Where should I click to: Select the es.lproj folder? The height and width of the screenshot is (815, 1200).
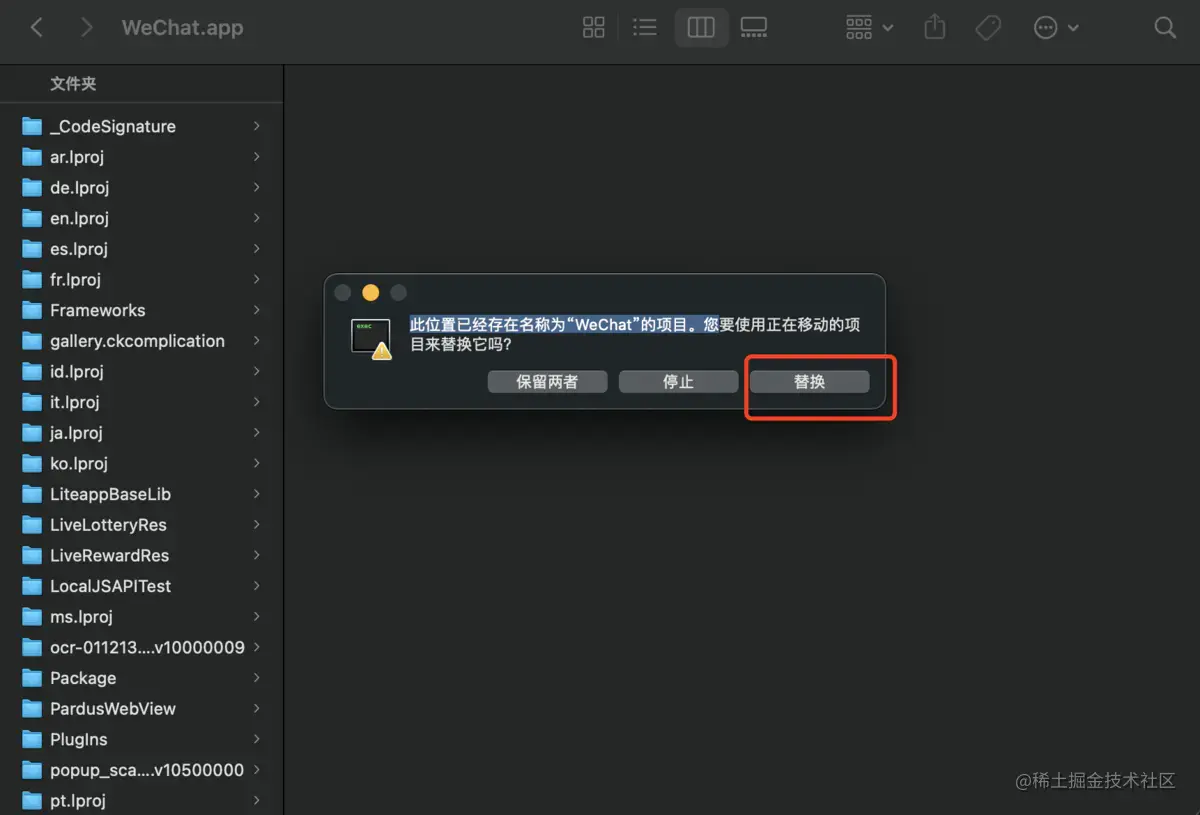(x=142, y=249)
